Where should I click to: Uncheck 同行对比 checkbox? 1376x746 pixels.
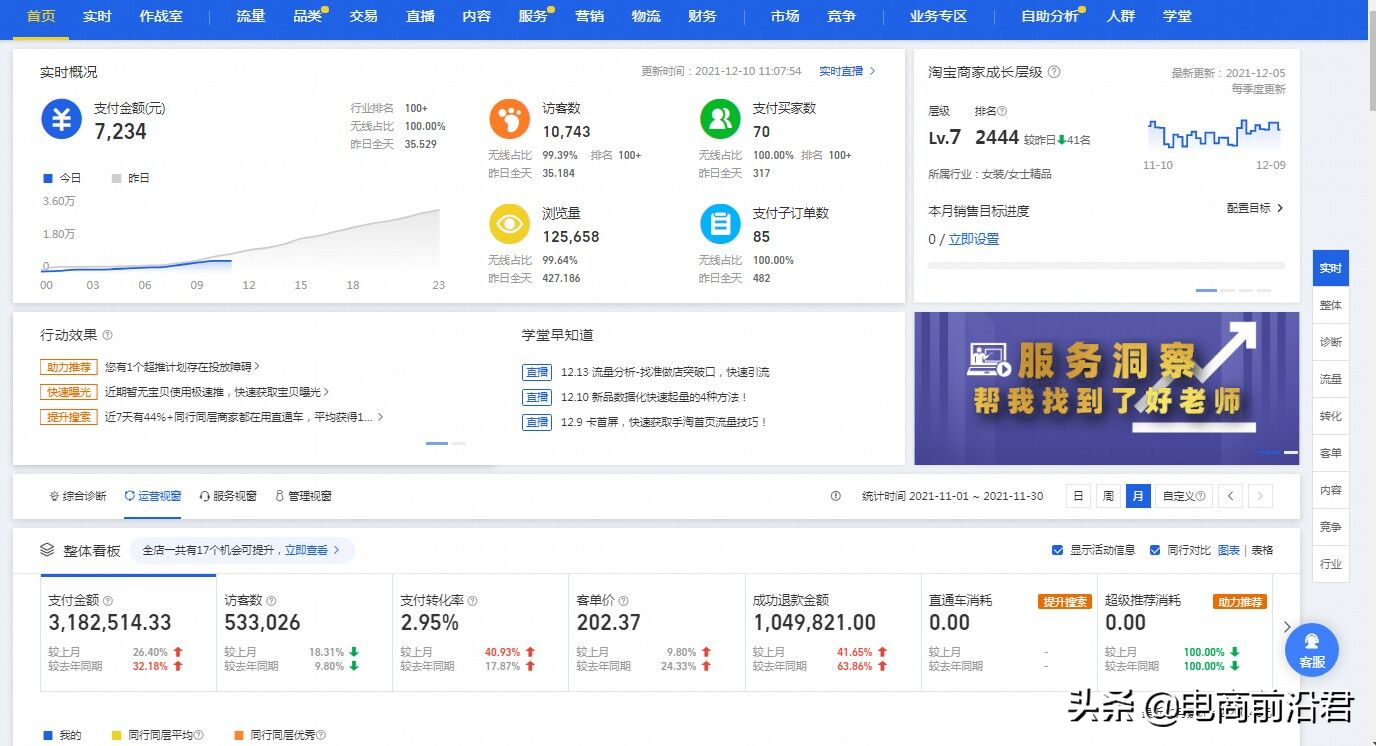click(1155, 550)
